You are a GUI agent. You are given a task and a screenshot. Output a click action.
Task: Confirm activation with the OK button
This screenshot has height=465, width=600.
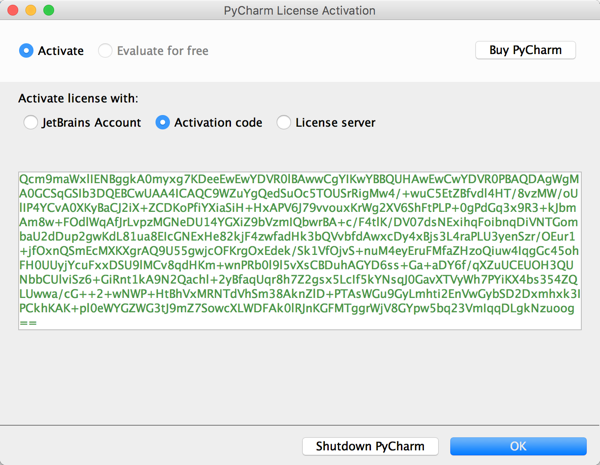coord(517,446)
